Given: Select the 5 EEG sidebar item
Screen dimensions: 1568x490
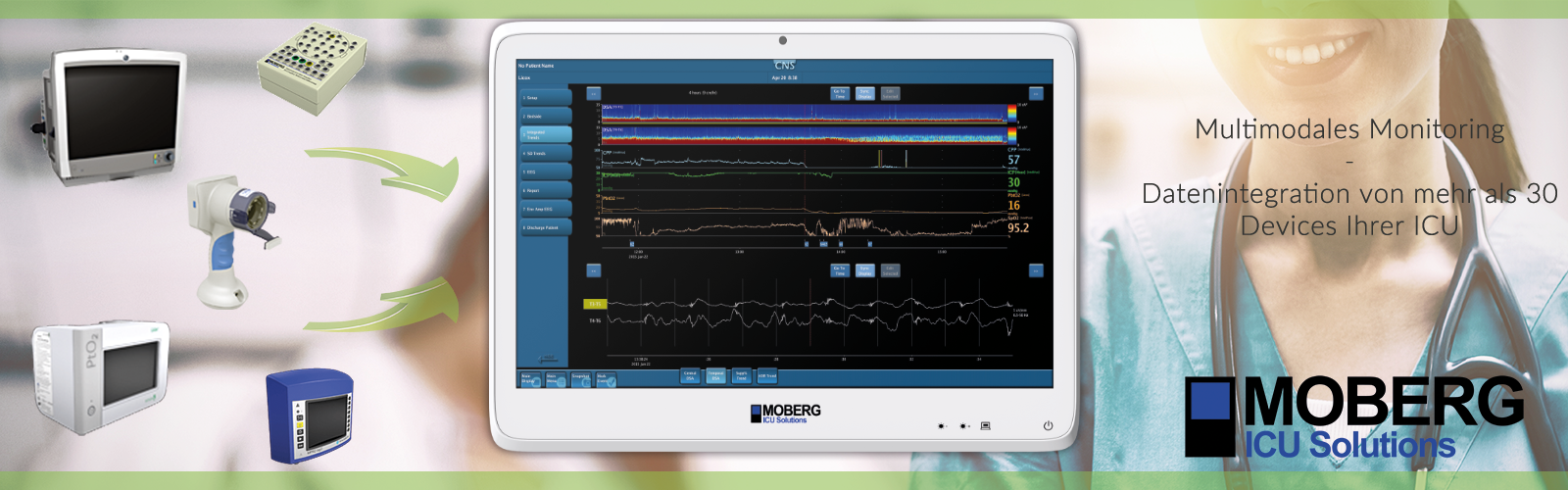Looking at the screenshot, I should tap(545, 171).
